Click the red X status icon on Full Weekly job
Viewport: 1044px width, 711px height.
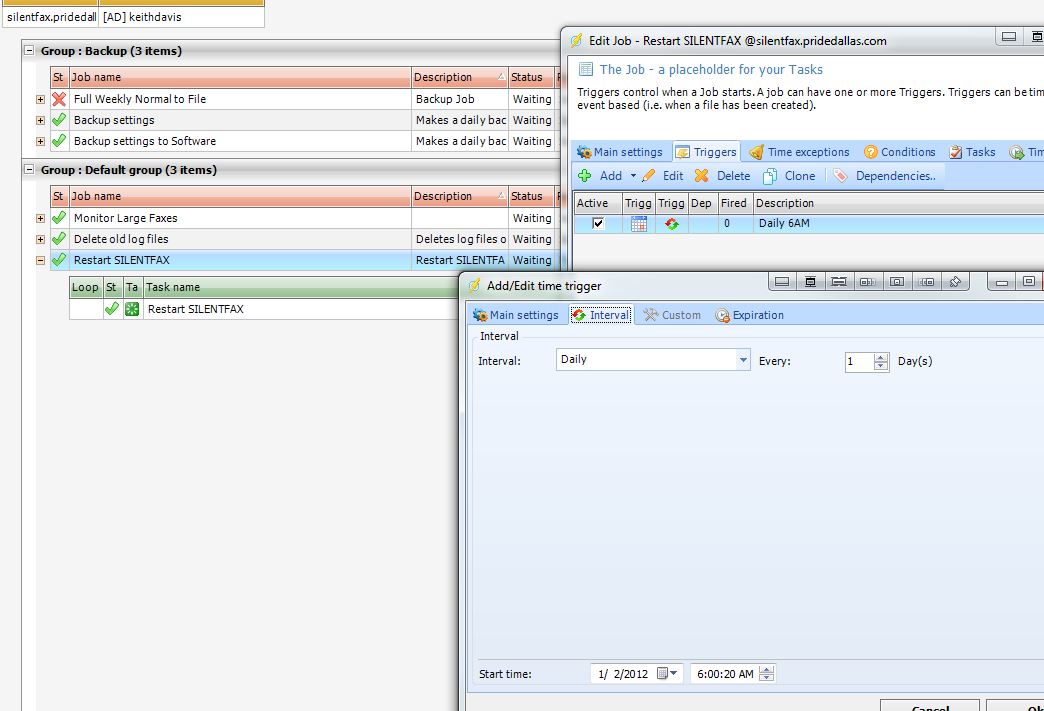[x=59, y=99]
